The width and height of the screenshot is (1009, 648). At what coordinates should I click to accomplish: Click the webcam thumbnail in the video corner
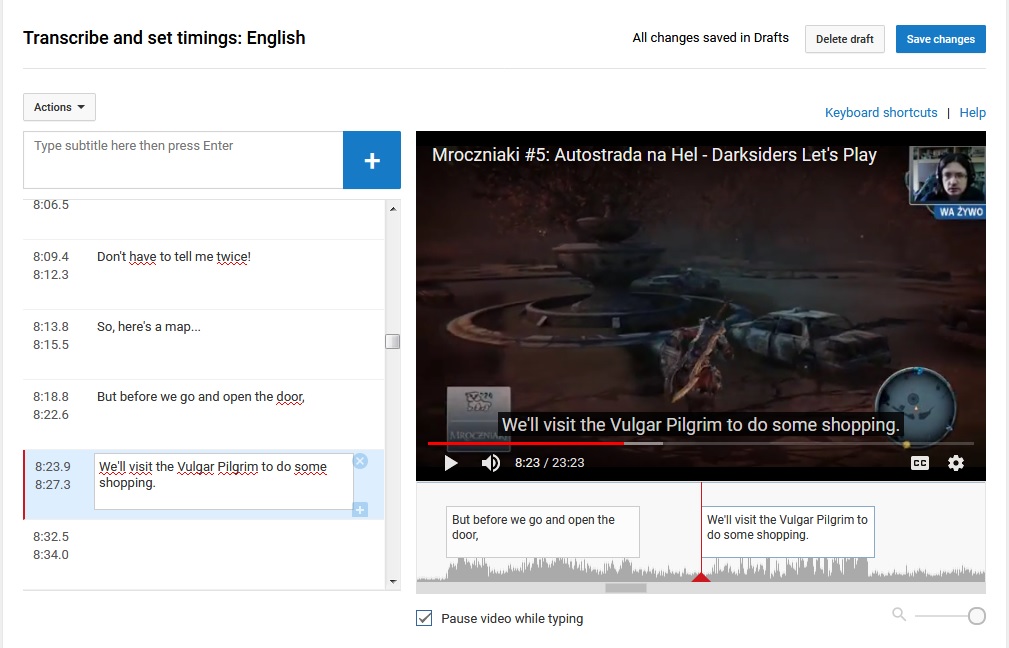pyautogui.click(x=947, y=176)
